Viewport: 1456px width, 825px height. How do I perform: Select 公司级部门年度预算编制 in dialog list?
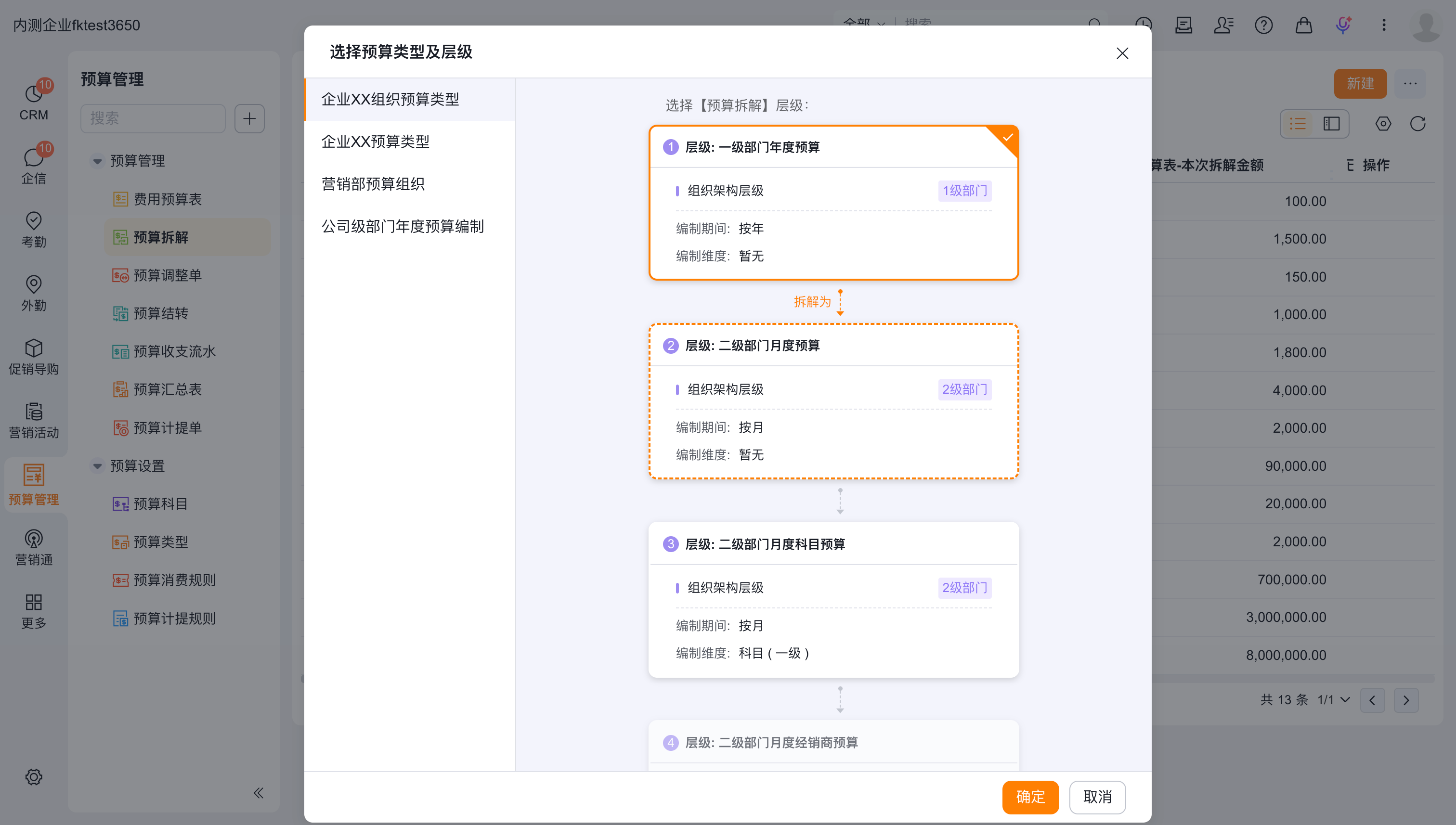point(410,227)
